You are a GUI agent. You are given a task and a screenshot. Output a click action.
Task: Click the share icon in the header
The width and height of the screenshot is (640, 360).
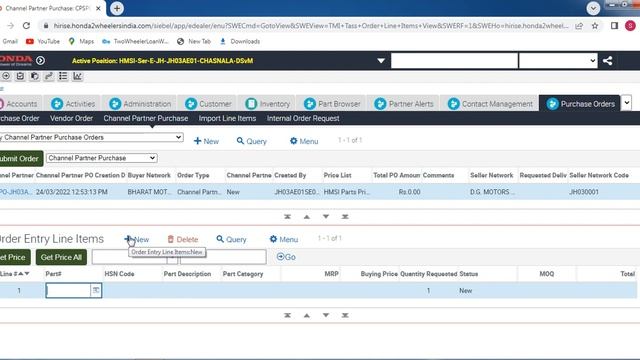tap(607, 61)
